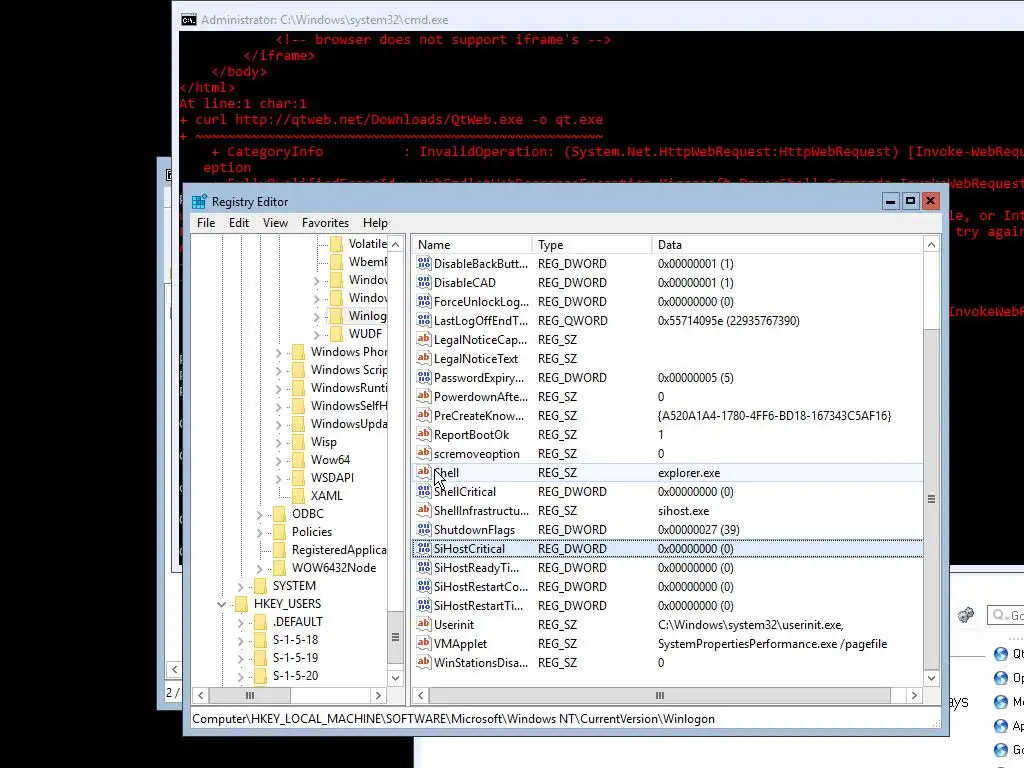1024x768 pixels.
Task: Sort values by Data column header
Action: pos(787,245)
